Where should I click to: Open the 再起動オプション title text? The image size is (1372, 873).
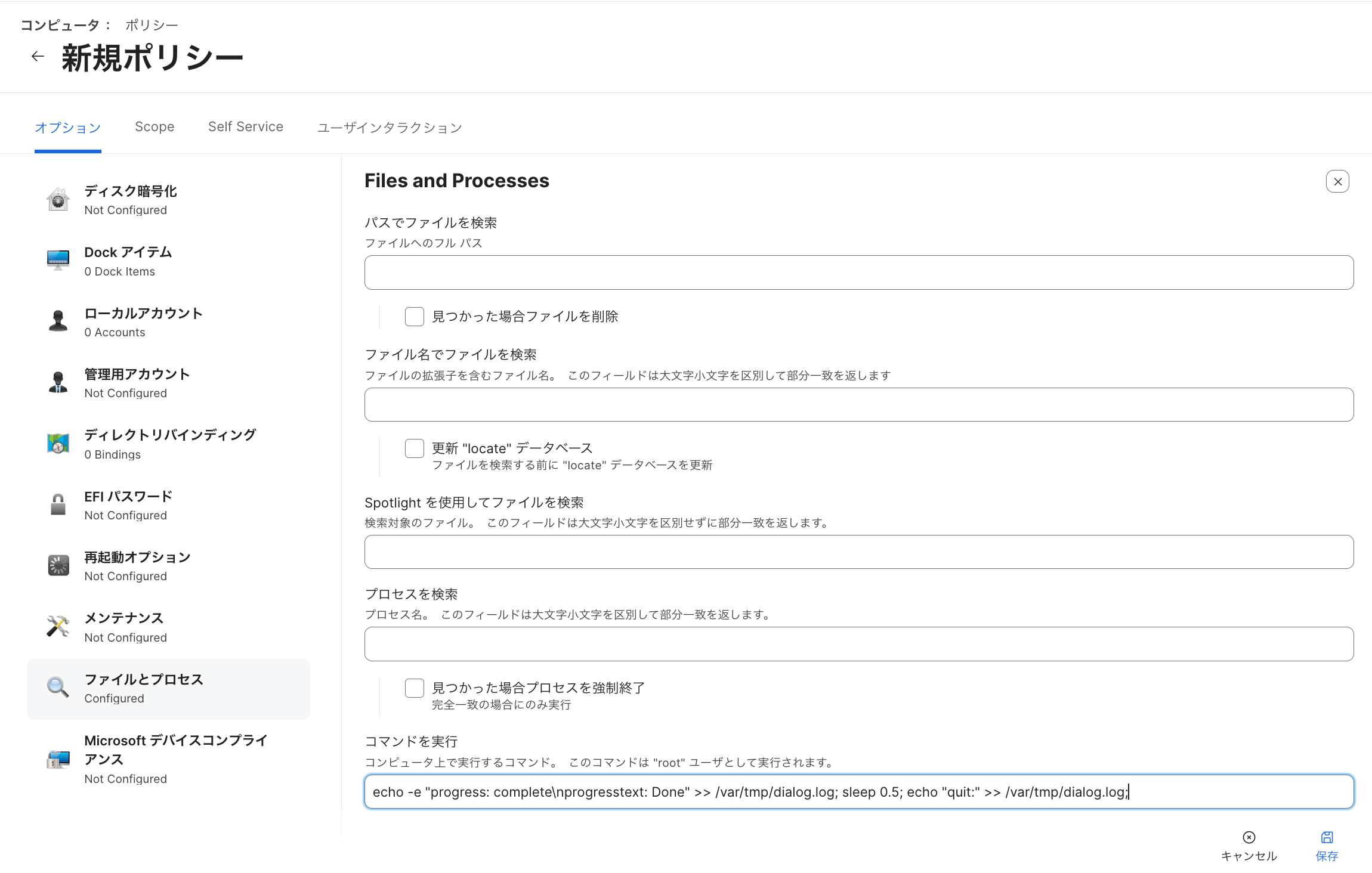click(x=137, y=558)
